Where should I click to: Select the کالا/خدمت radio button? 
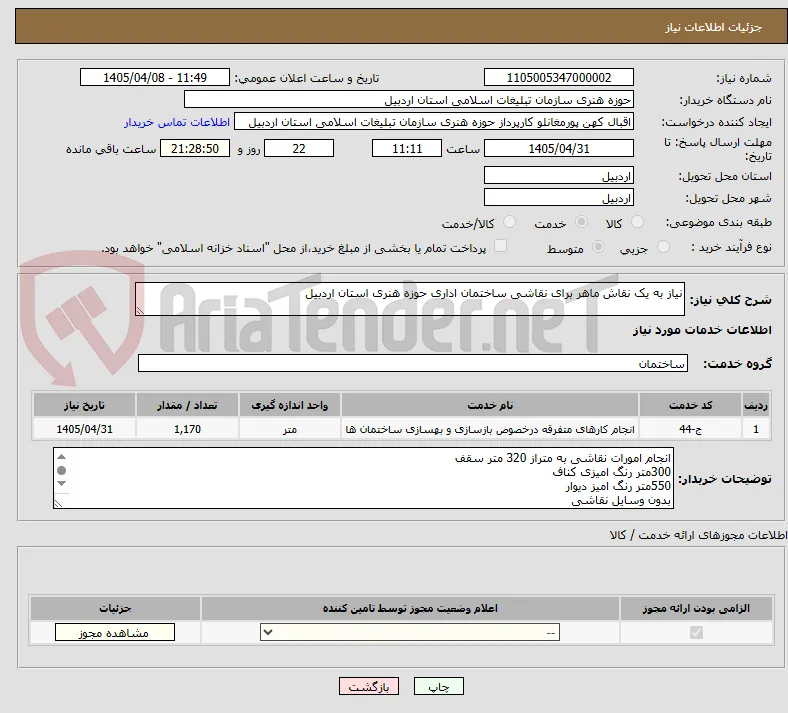510,222
